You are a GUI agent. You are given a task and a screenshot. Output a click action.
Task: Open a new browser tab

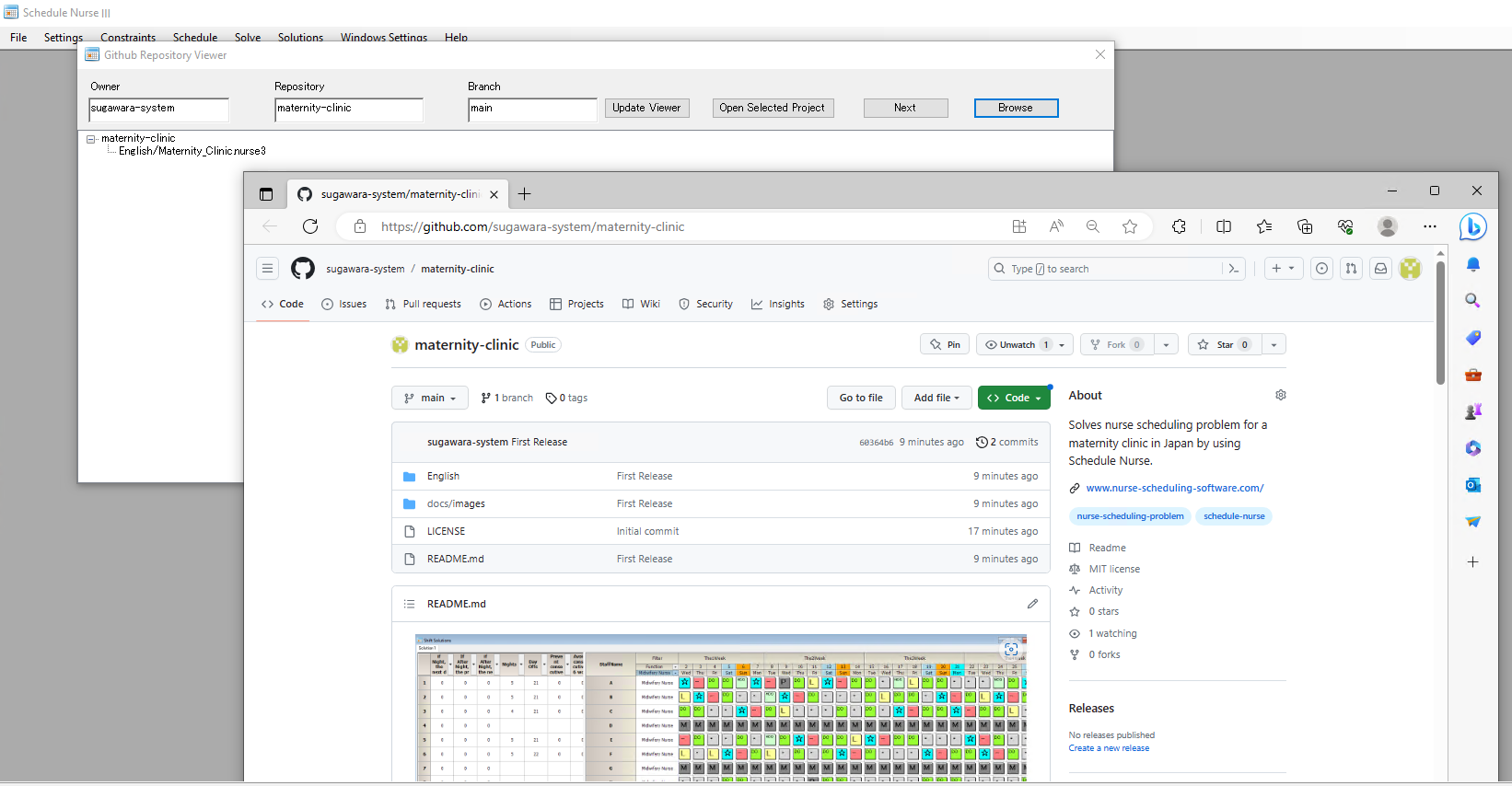(524, 194)
